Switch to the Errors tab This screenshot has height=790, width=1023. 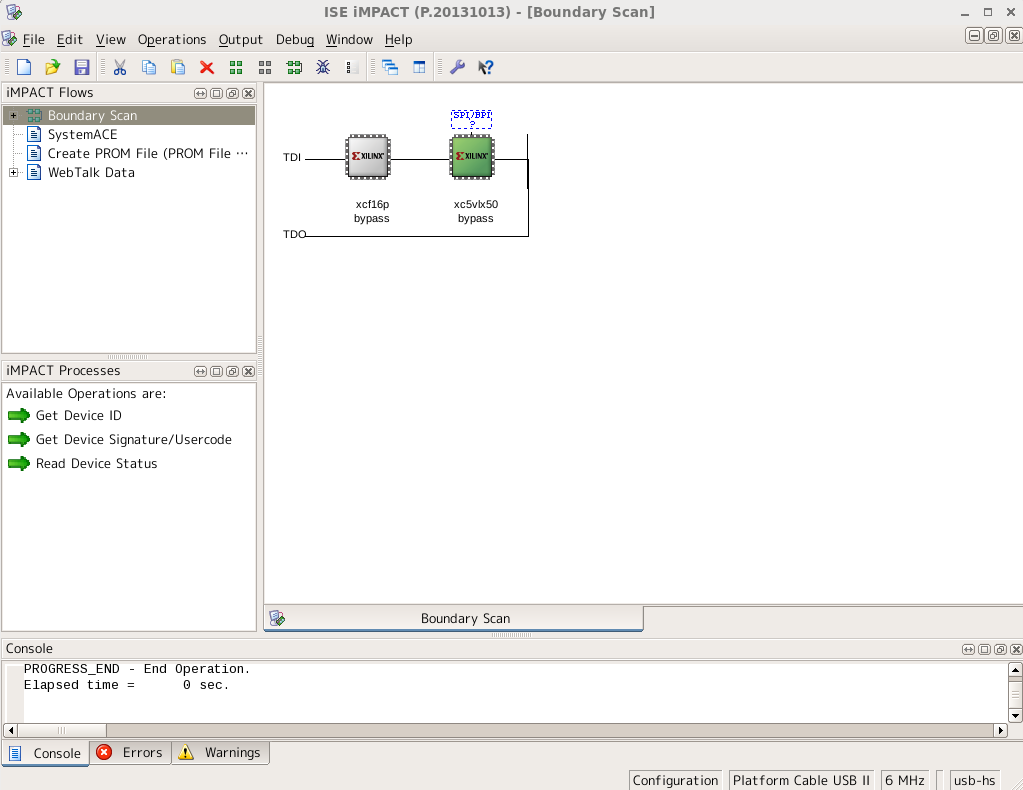(x=130, y=753)
